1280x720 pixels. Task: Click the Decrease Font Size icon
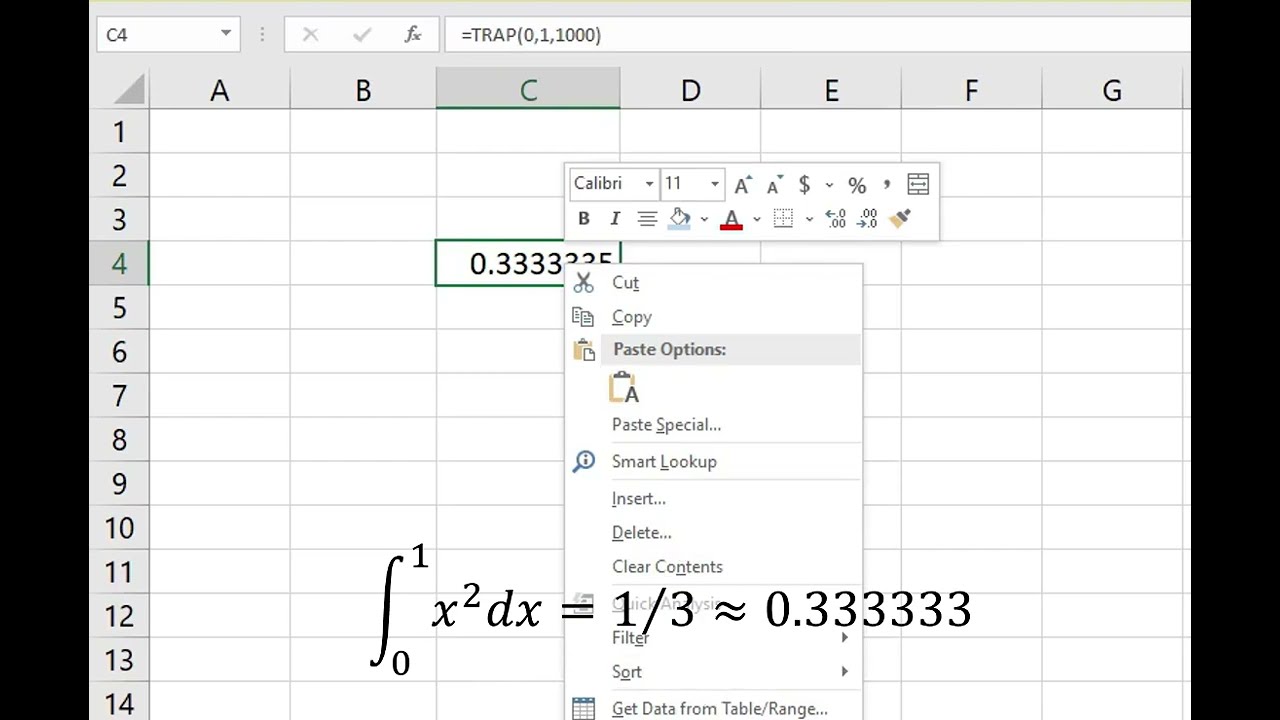coord(775,185)
